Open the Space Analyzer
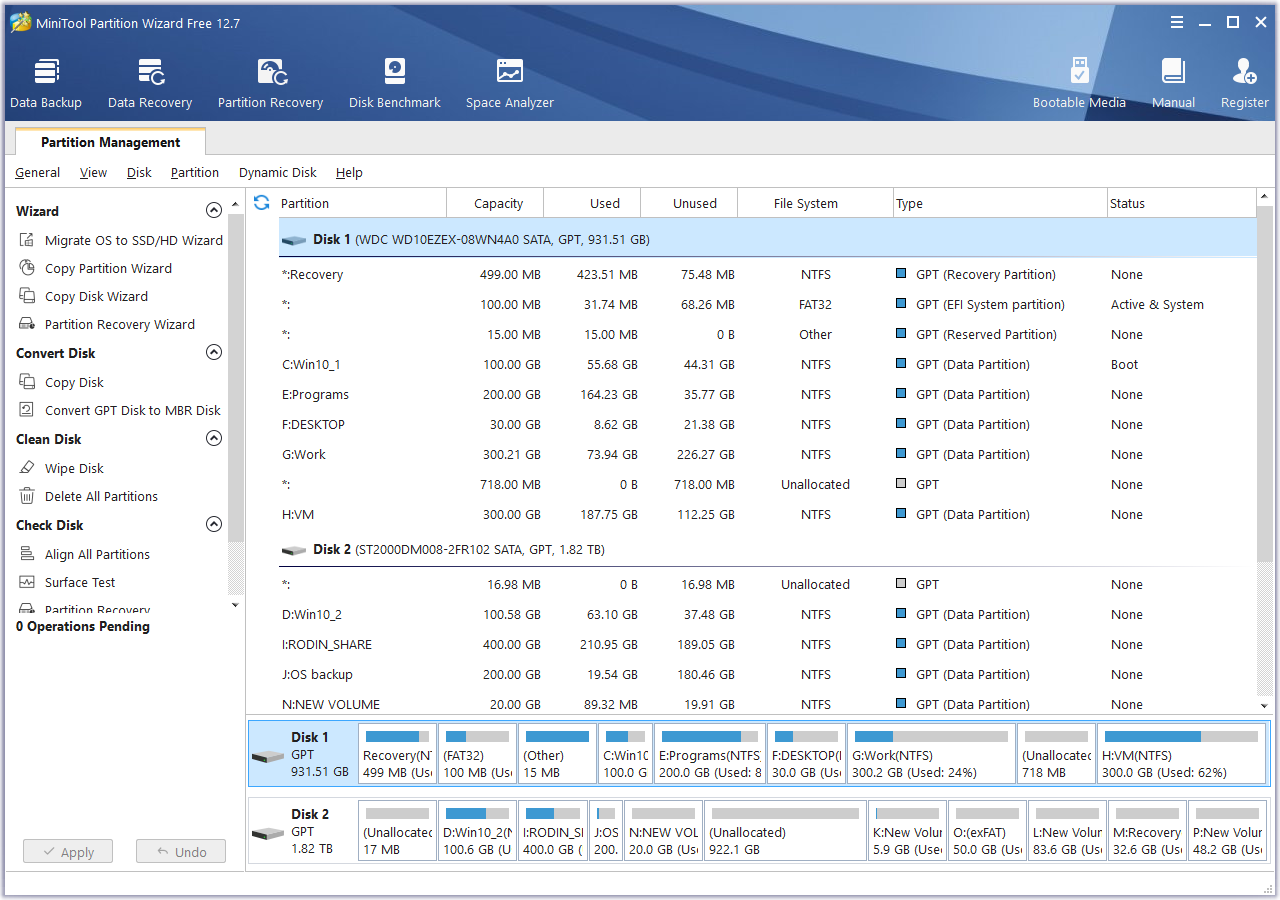 click(x=510, y=83)
